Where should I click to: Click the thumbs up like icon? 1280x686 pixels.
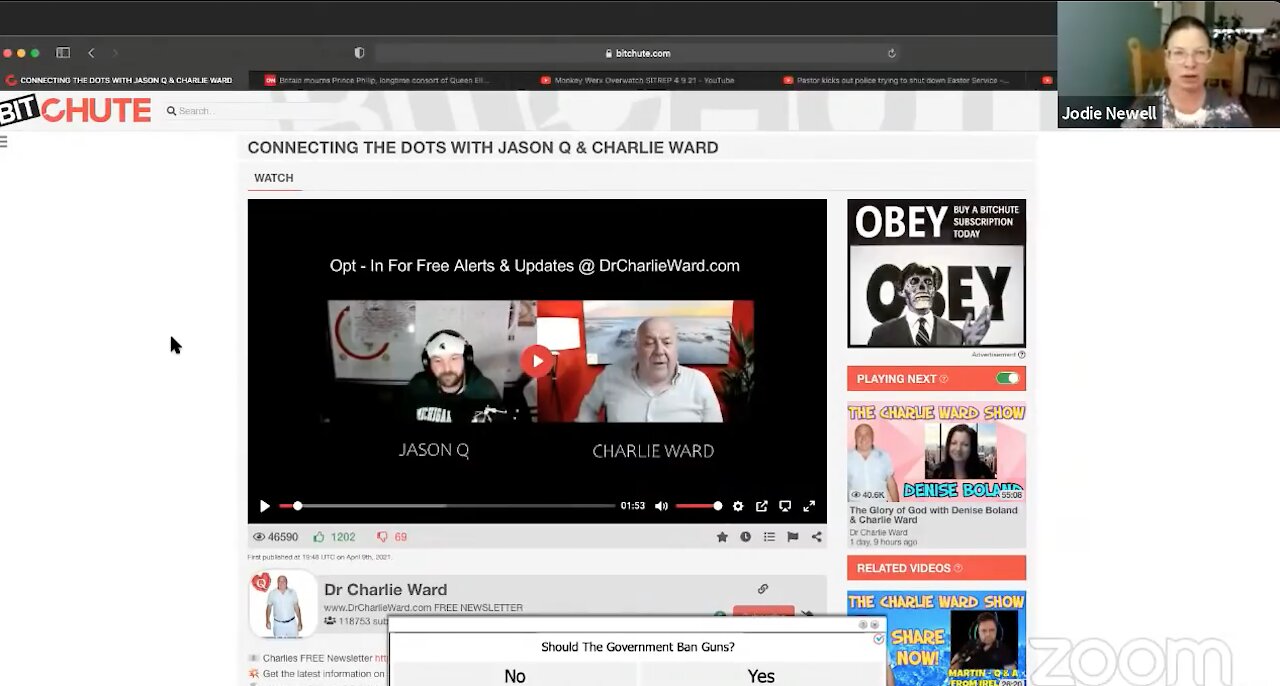click(x=319, y=537)
